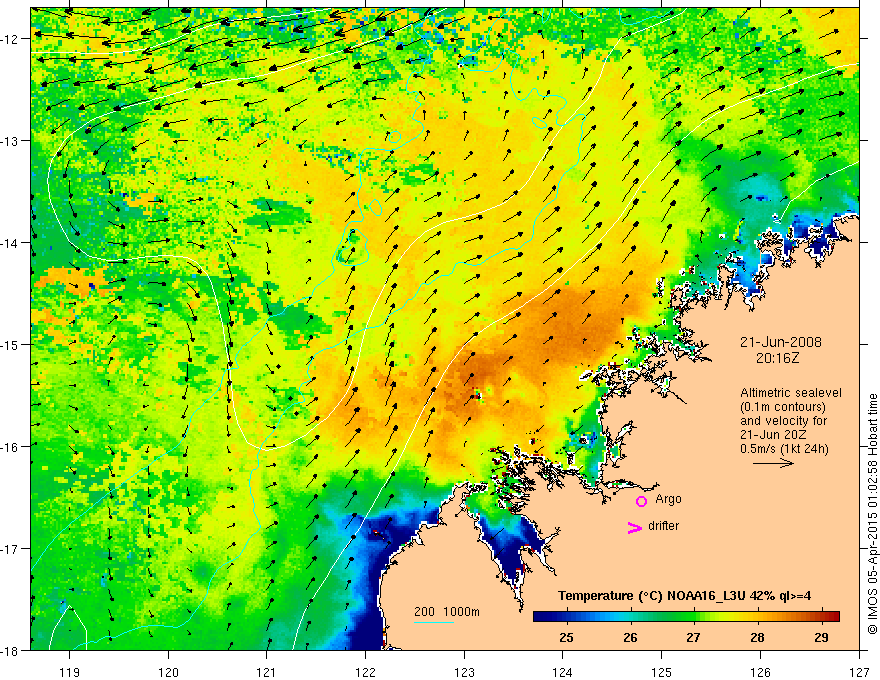Click the magenta drifter arrowhead symbol in legend
The image size is (880, 680).
[634, 527]
